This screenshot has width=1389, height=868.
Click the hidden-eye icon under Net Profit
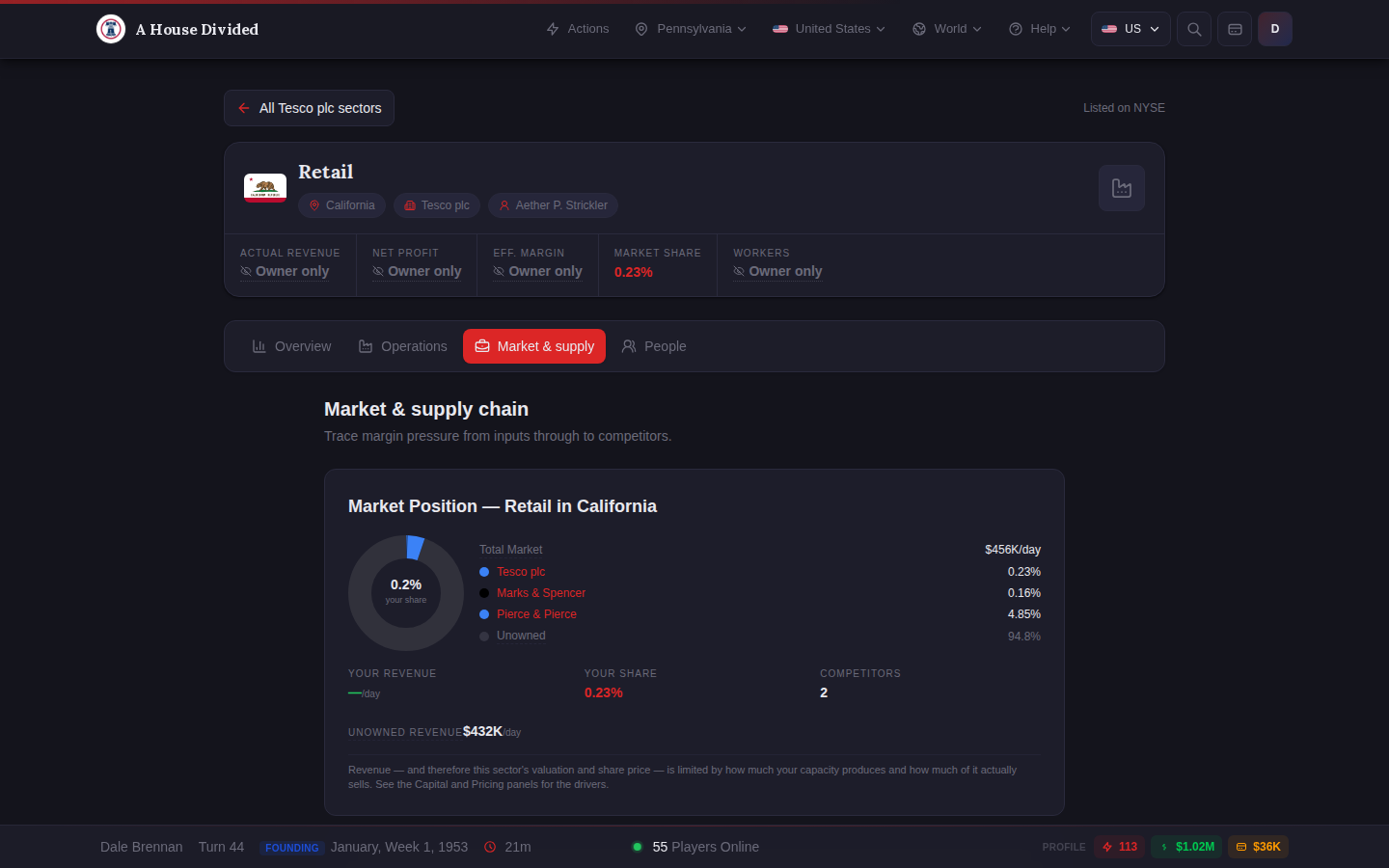pyautogui.click(x=378, y=272)
